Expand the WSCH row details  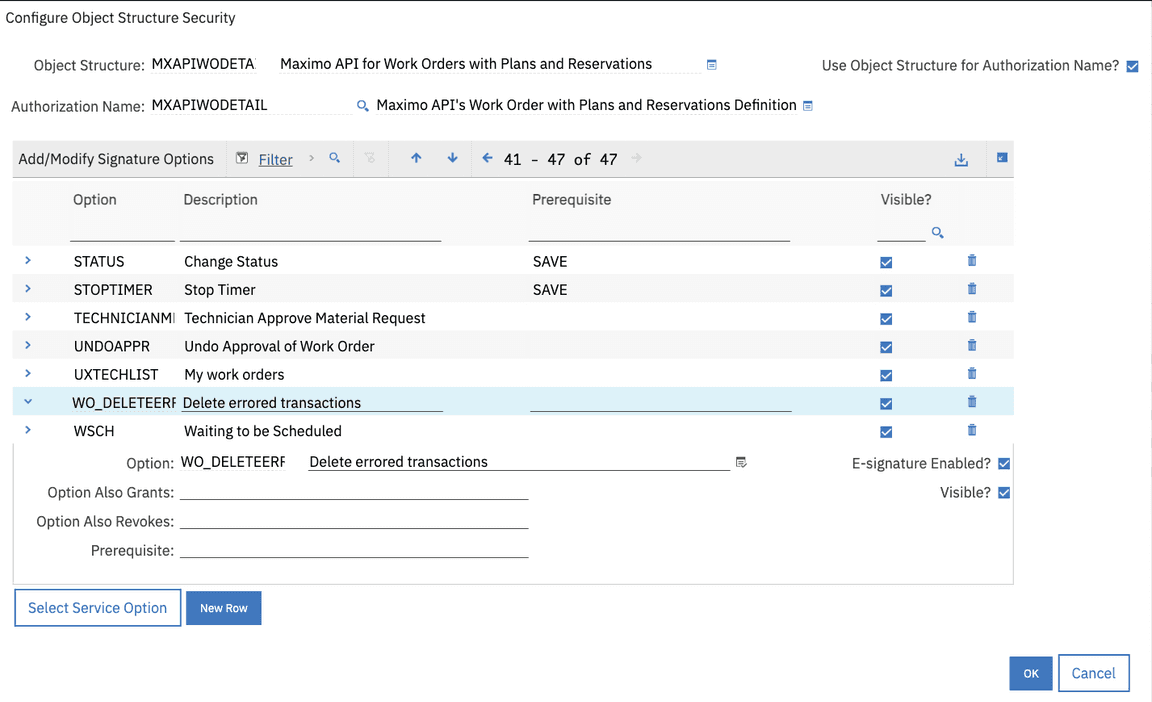pos(27,431)
